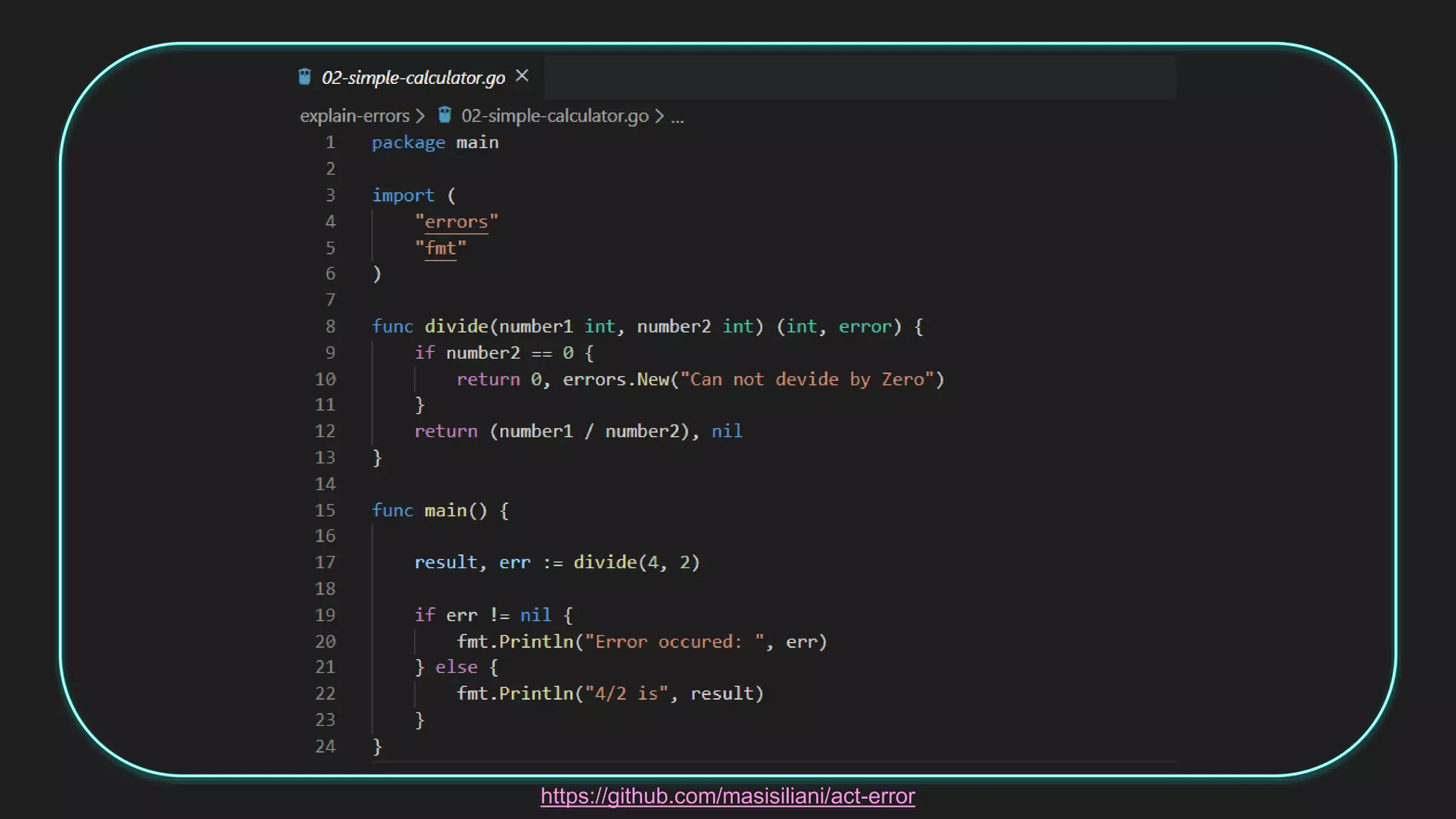Expand the breadcrumb chevron after explain-errors
1456x819 pixels.
click(x=420, y=116)
